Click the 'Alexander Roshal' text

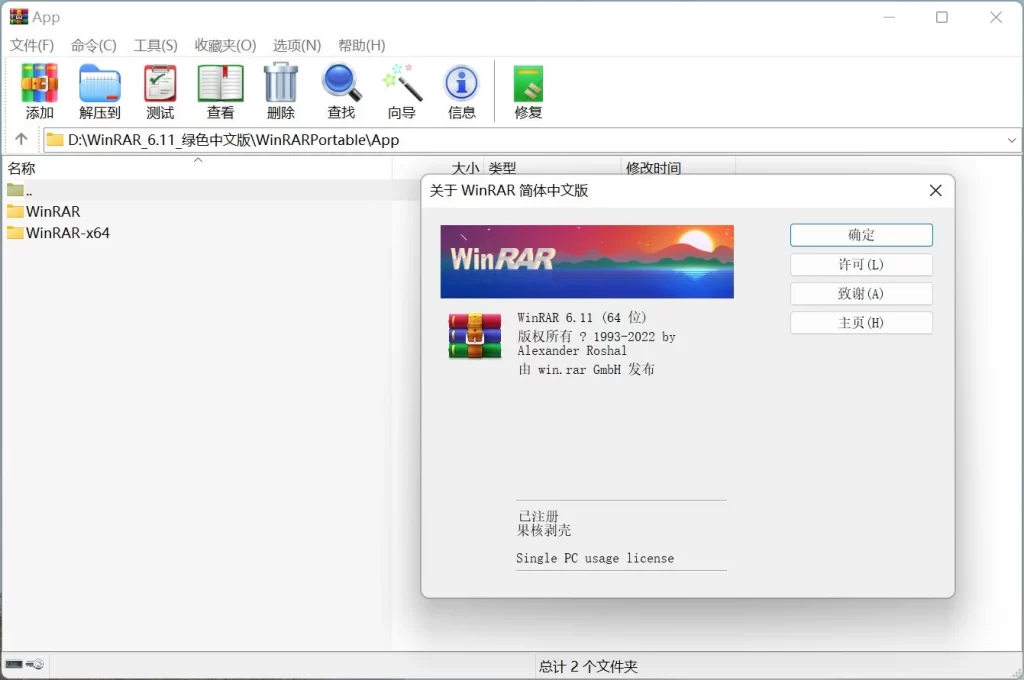pos(572,351)
